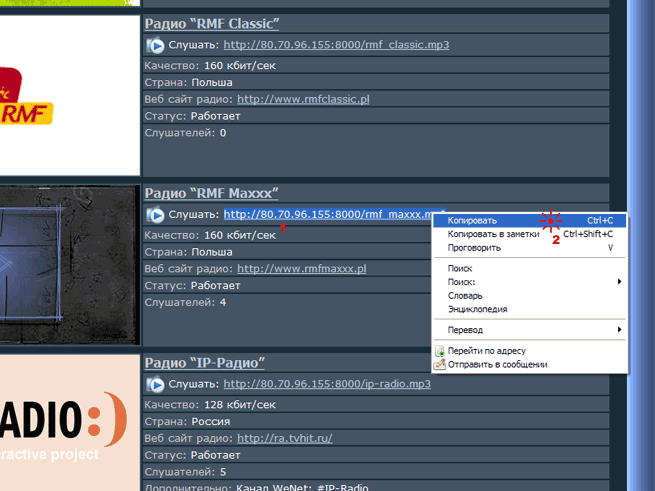655x491 pixels.
Task: Open the Радио "IP-Радио" heading link
Action: point(205,363)
